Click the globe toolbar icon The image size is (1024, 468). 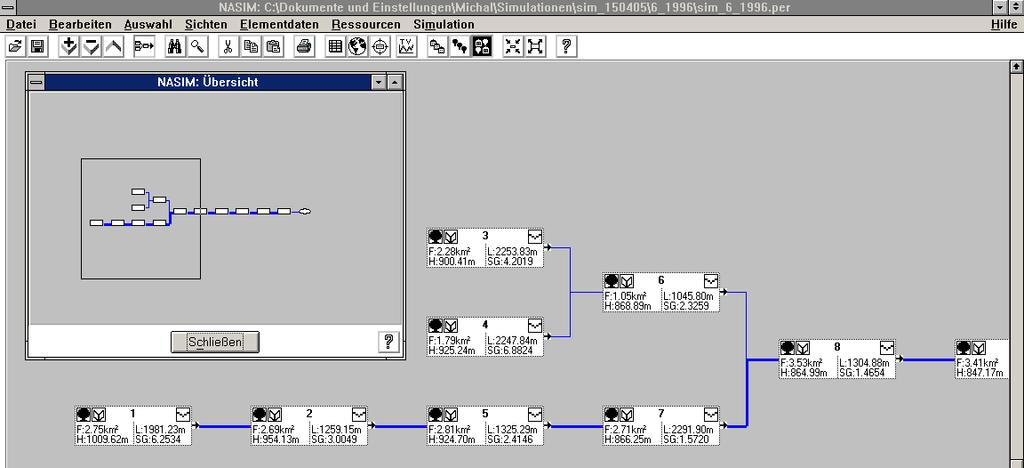[x=357, y=46]
